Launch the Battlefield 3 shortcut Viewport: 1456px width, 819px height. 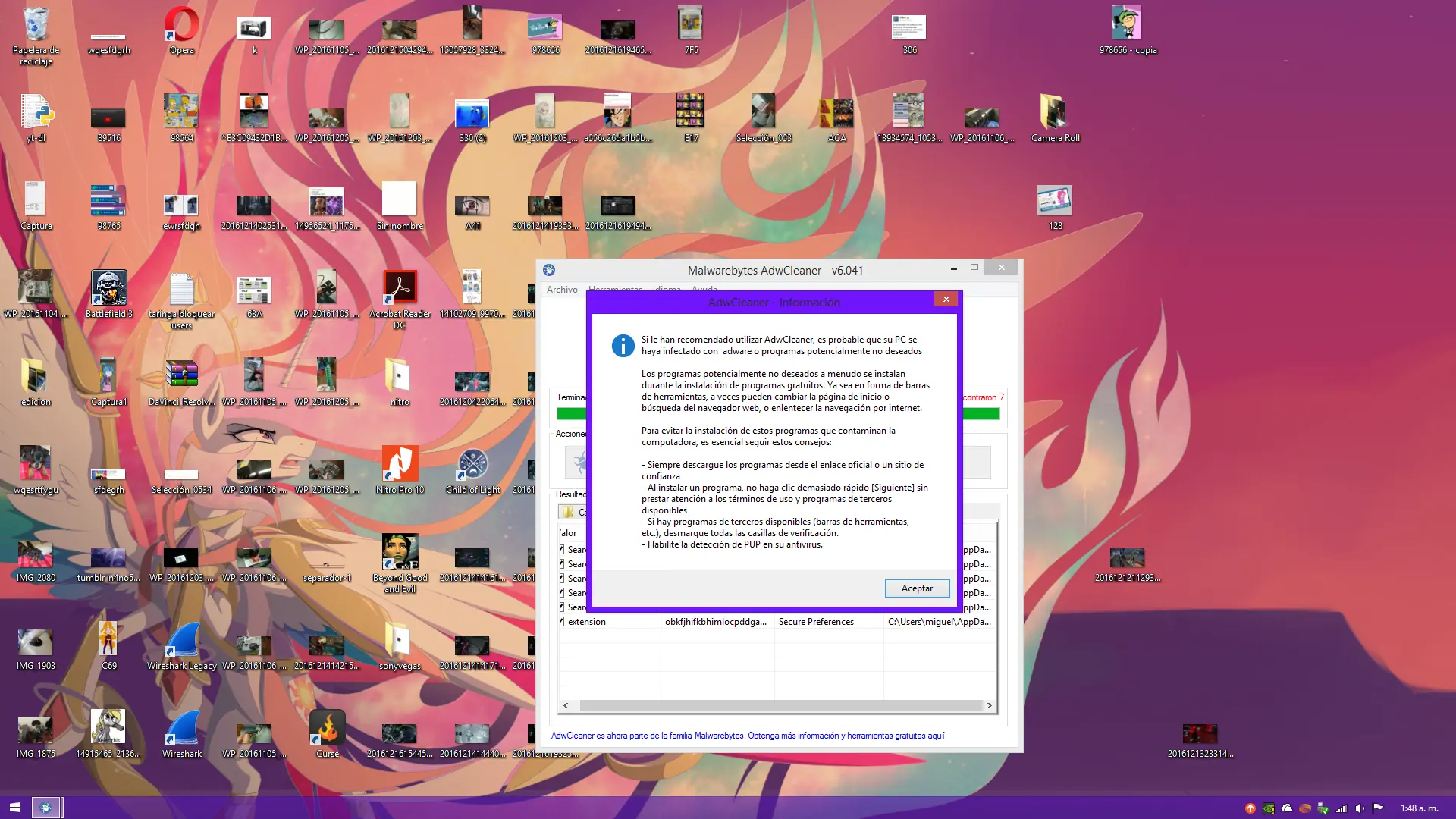point(108,294)
